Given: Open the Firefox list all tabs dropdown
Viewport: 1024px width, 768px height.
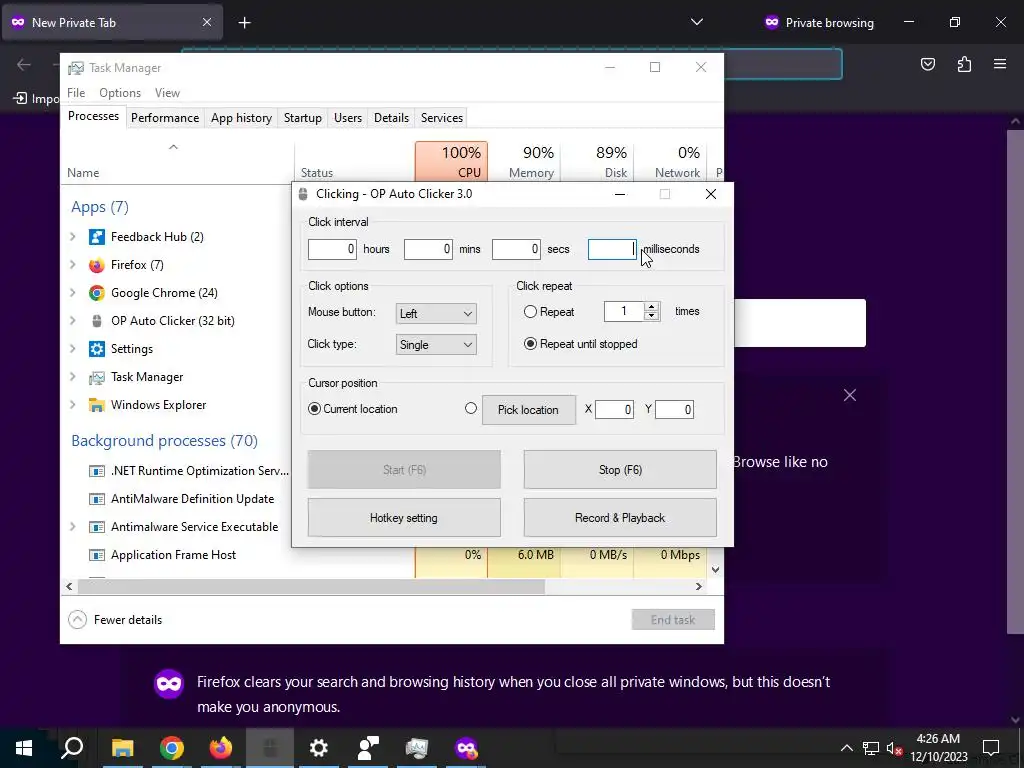Looking at the screenshot, I should pos(697,22).
